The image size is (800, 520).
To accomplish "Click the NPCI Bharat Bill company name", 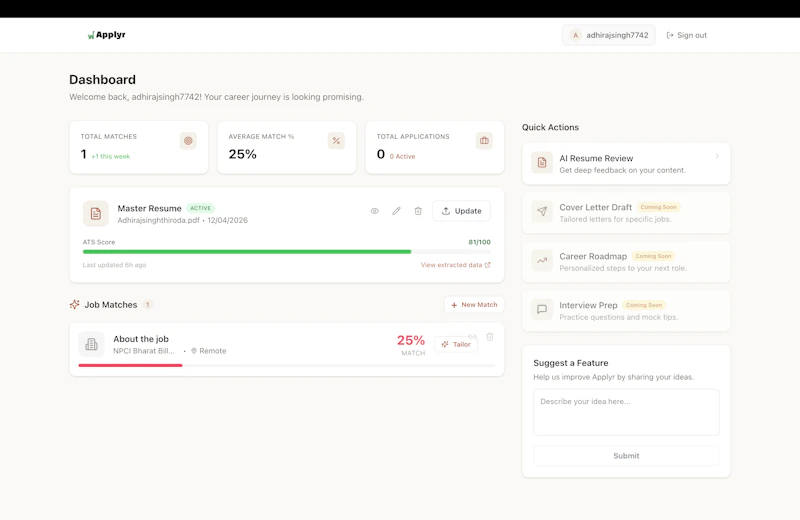I will [x=143, y=351].
